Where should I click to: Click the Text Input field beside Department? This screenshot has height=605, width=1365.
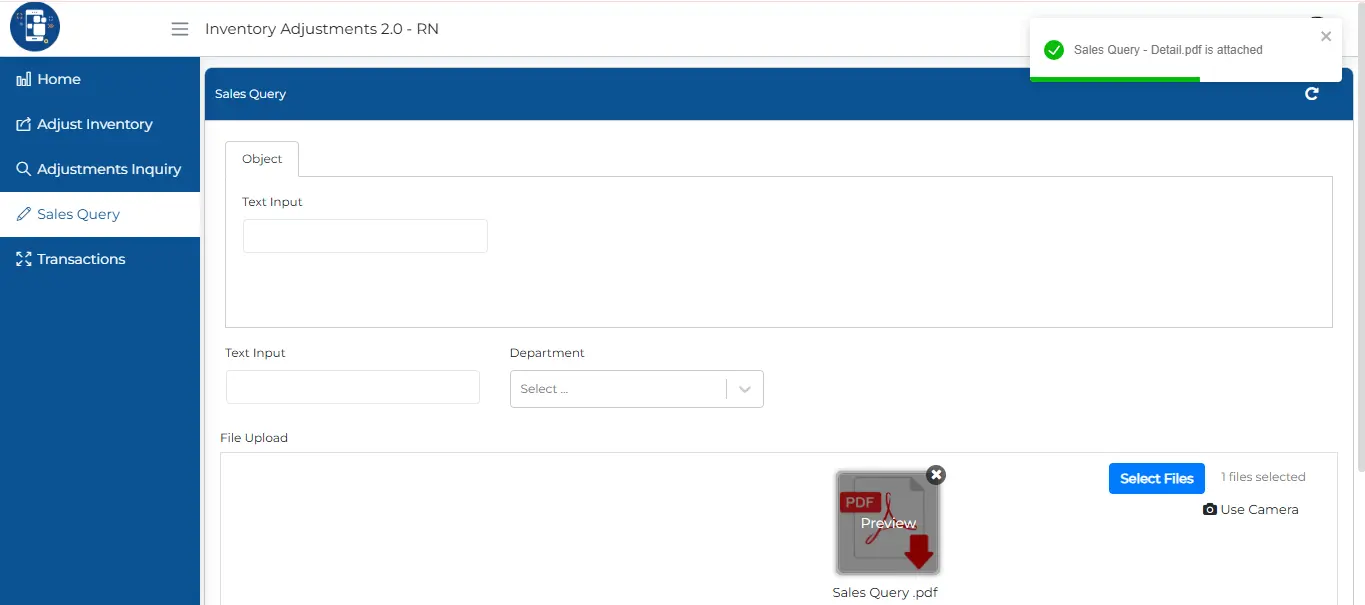(352, 387)
